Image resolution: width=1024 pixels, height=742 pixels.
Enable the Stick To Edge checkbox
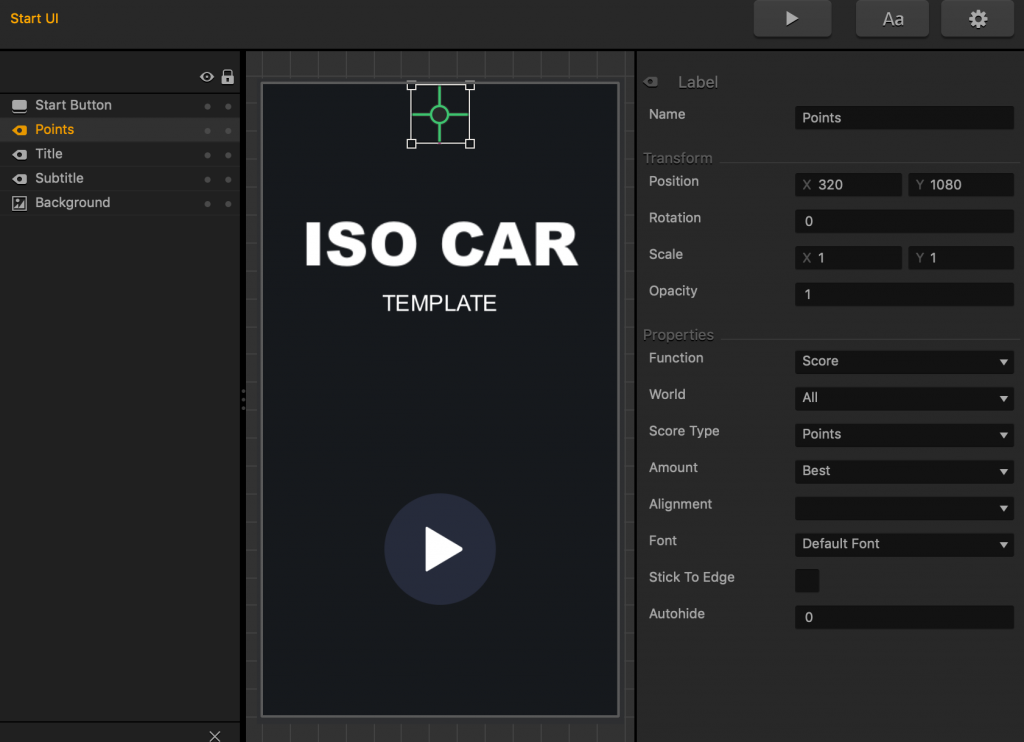[x=807, y=580]
